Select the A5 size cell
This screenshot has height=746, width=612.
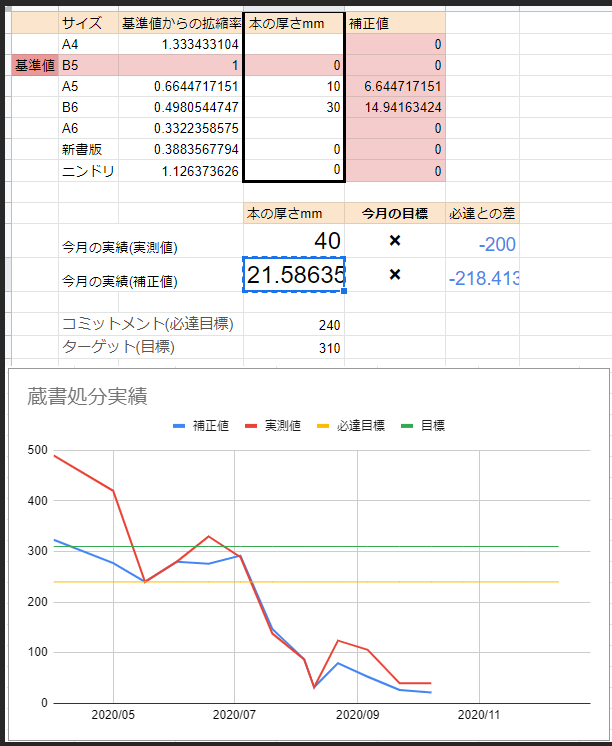click(89, 86)
